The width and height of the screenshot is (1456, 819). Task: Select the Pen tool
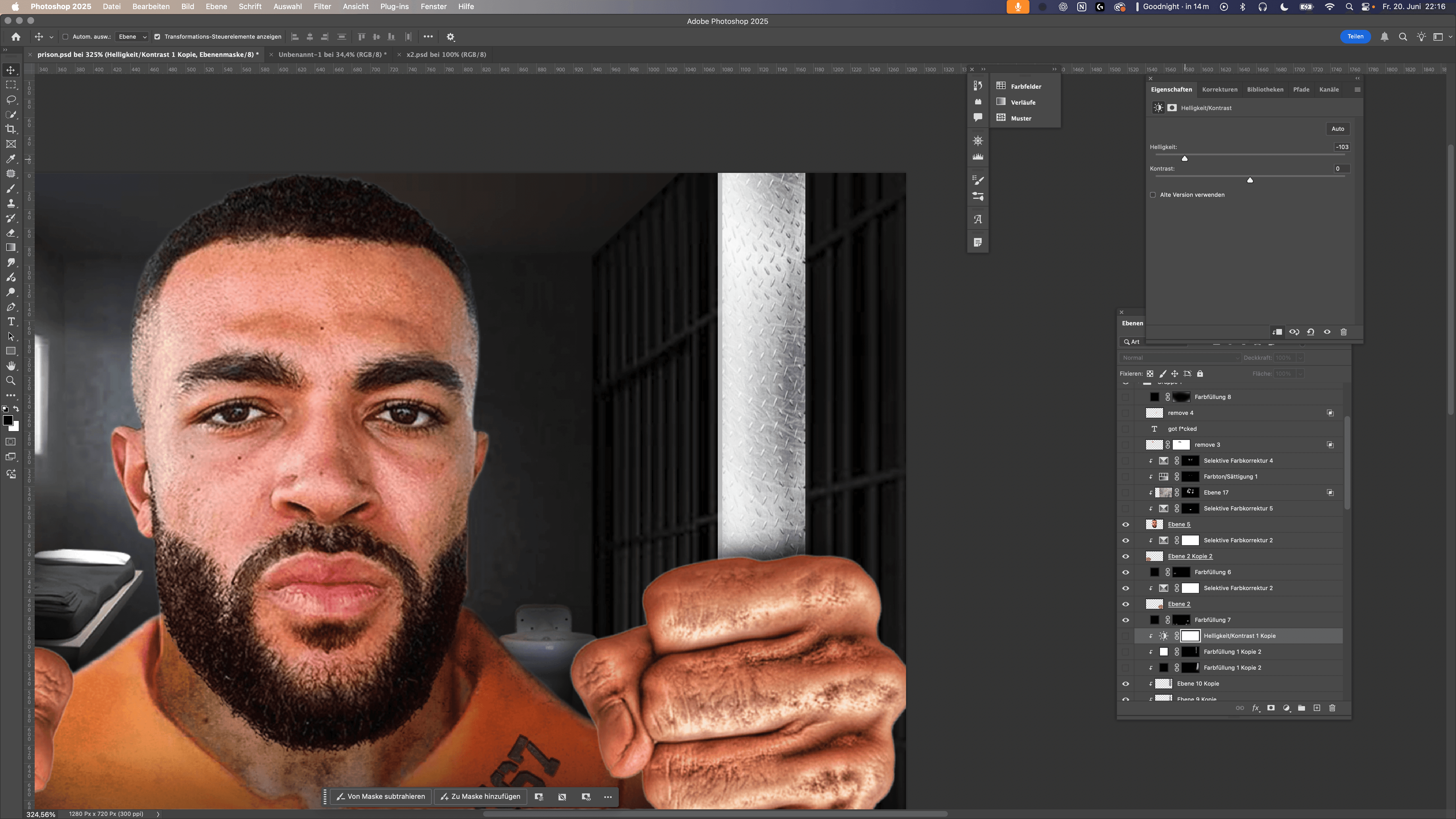(x=11, y=307)
